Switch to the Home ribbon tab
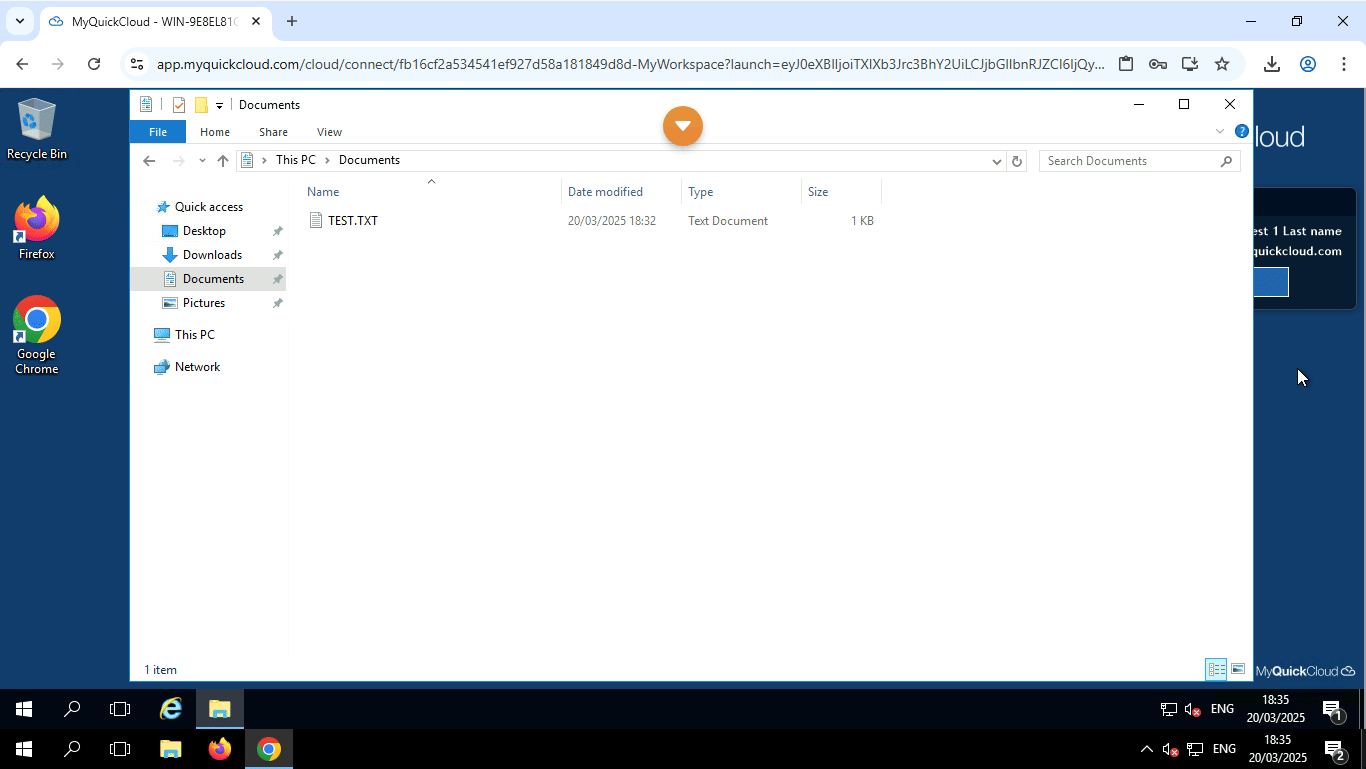The height and width of the screenshot is (769, 1366). click(215, 132)
